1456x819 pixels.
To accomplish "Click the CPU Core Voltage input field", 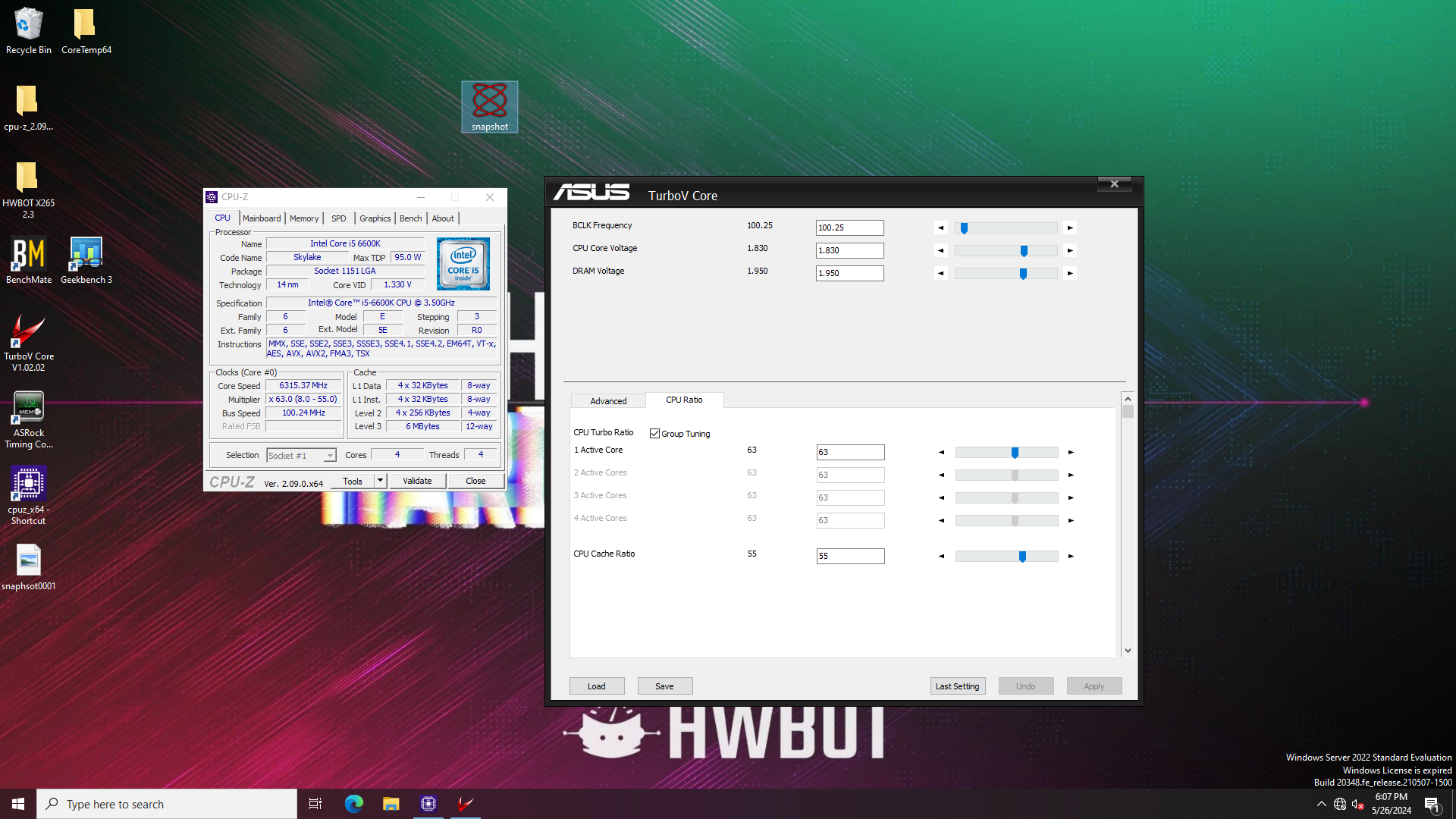I will pyautogui.click(x=850, y=250).
